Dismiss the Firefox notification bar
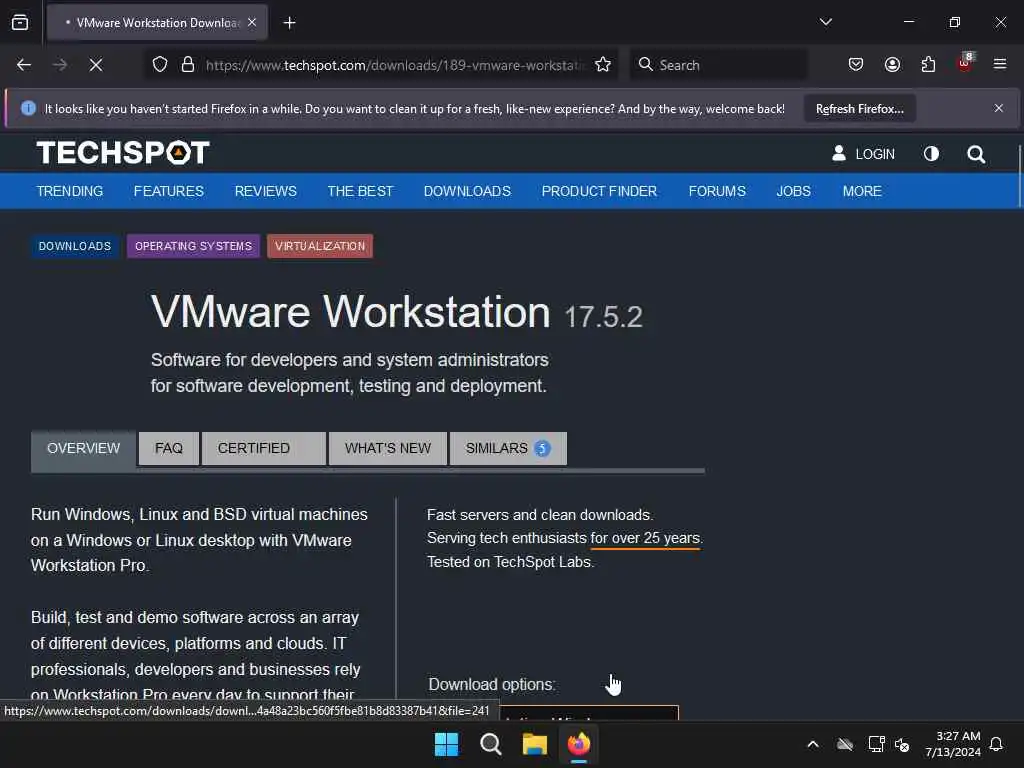This screenshot has height=768, width=1024. 999,108
